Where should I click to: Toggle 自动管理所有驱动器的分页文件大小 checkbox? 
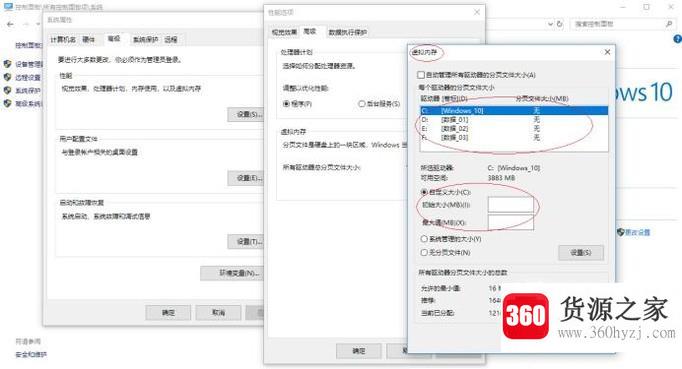coord(421,75)
